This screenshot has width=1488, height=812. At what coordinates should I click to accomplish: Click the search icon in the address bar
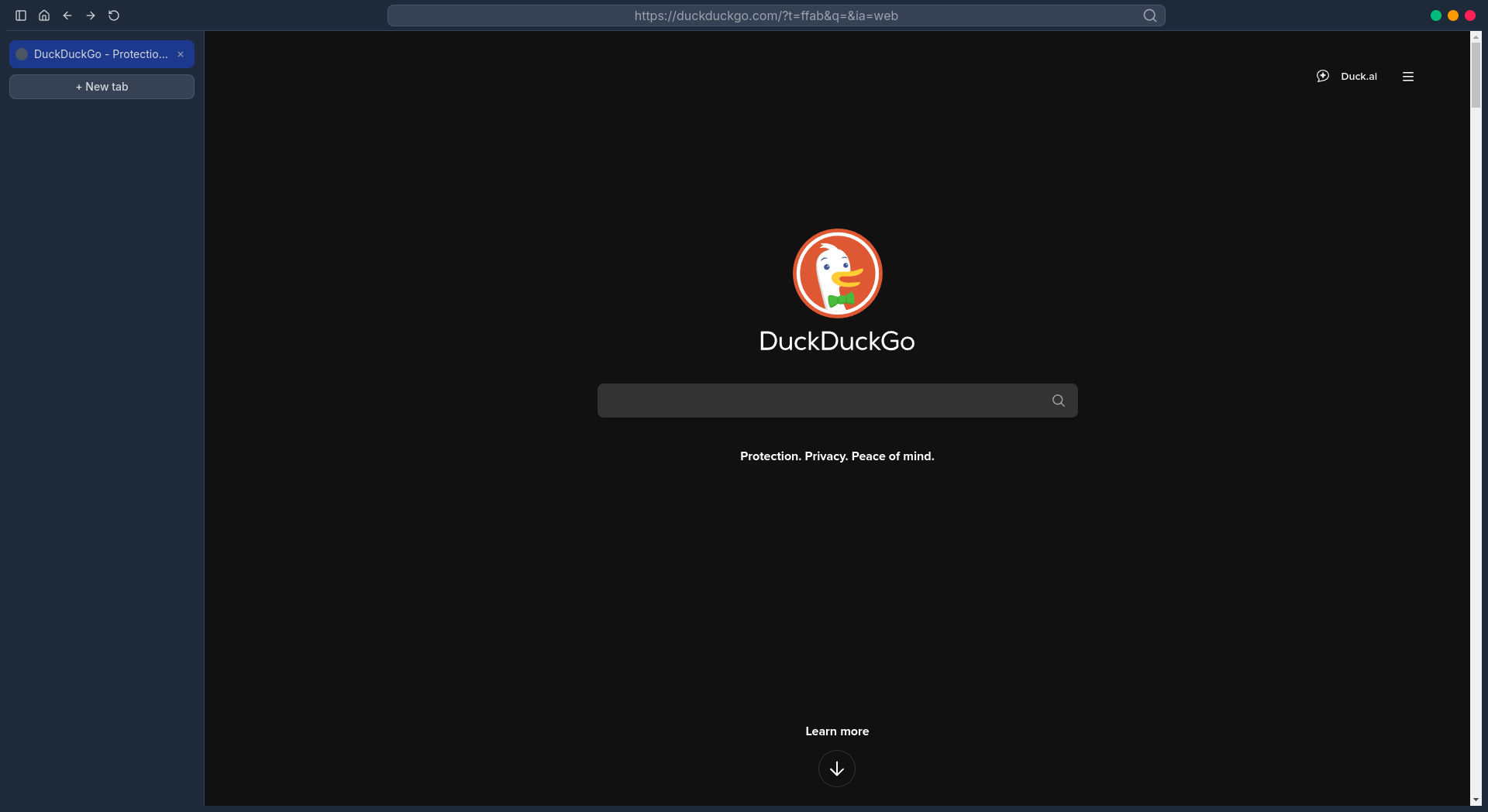(x=1150, y=15)
